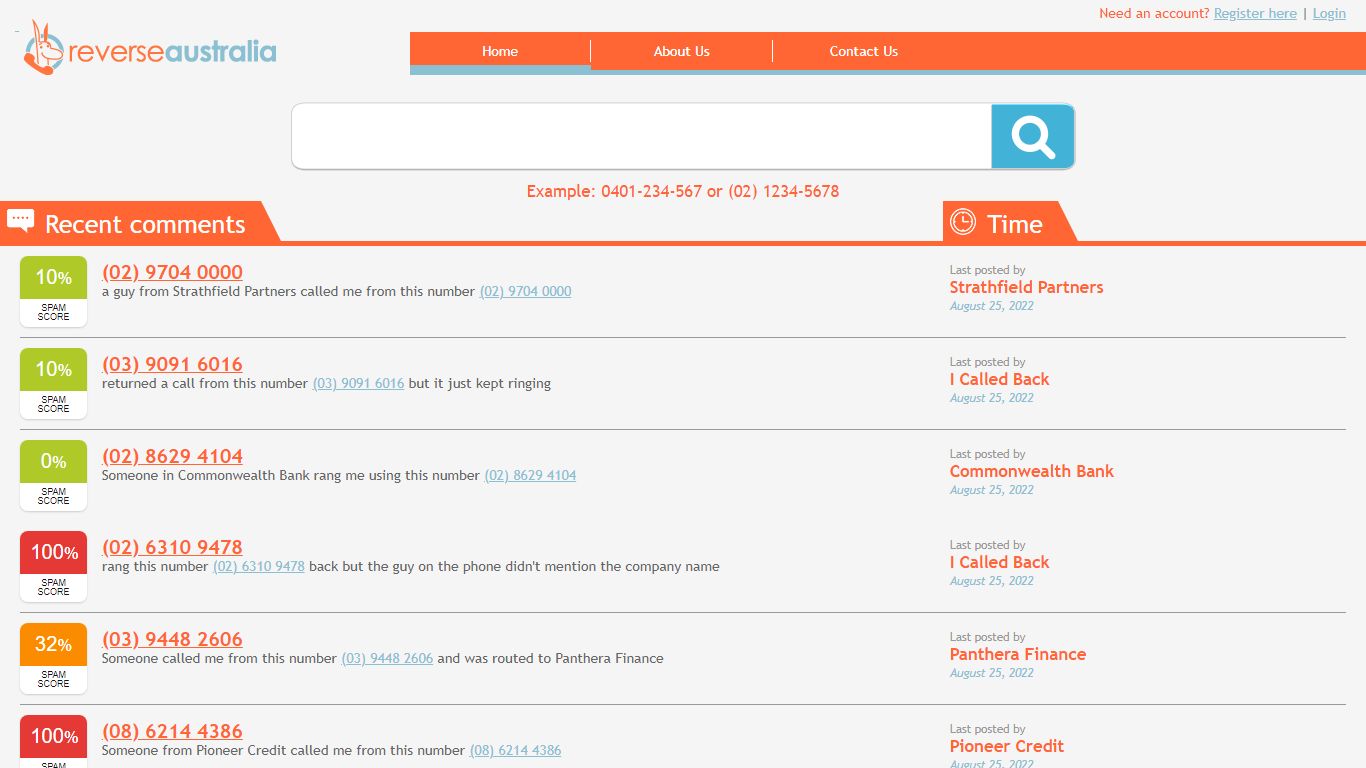This screenshot has width=1366, height=768.
Task: Click the Register here link
Action: [x=1255, y=13]
